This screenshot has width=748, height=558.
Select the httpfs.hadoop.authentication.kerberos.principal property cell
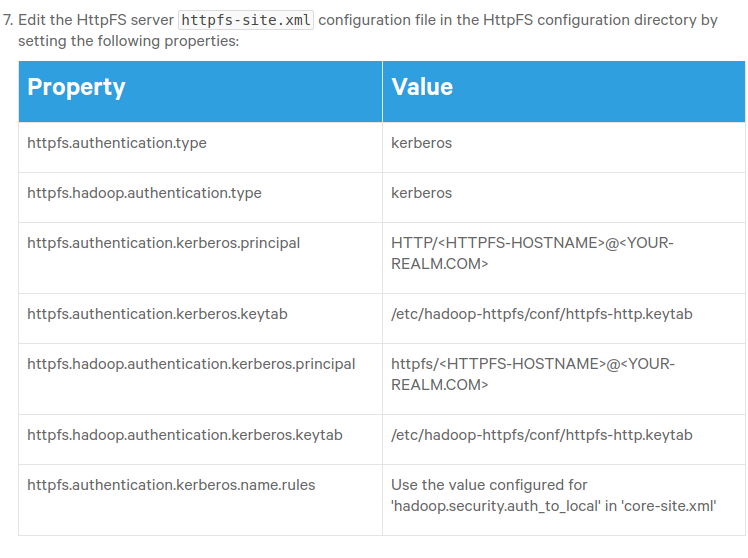(x=191, y=364)
